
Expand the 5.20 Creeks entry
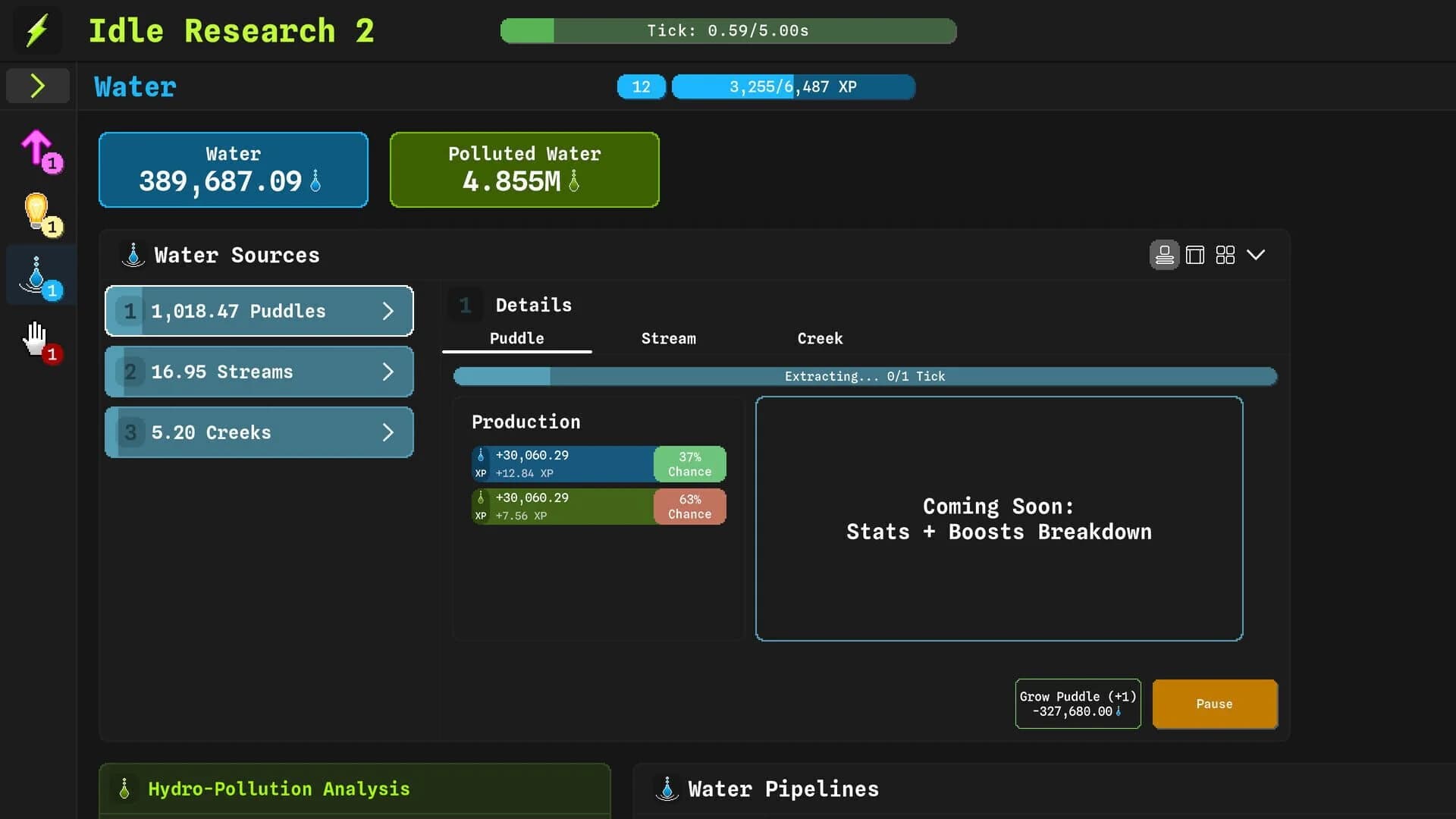(x=388, y=432)
